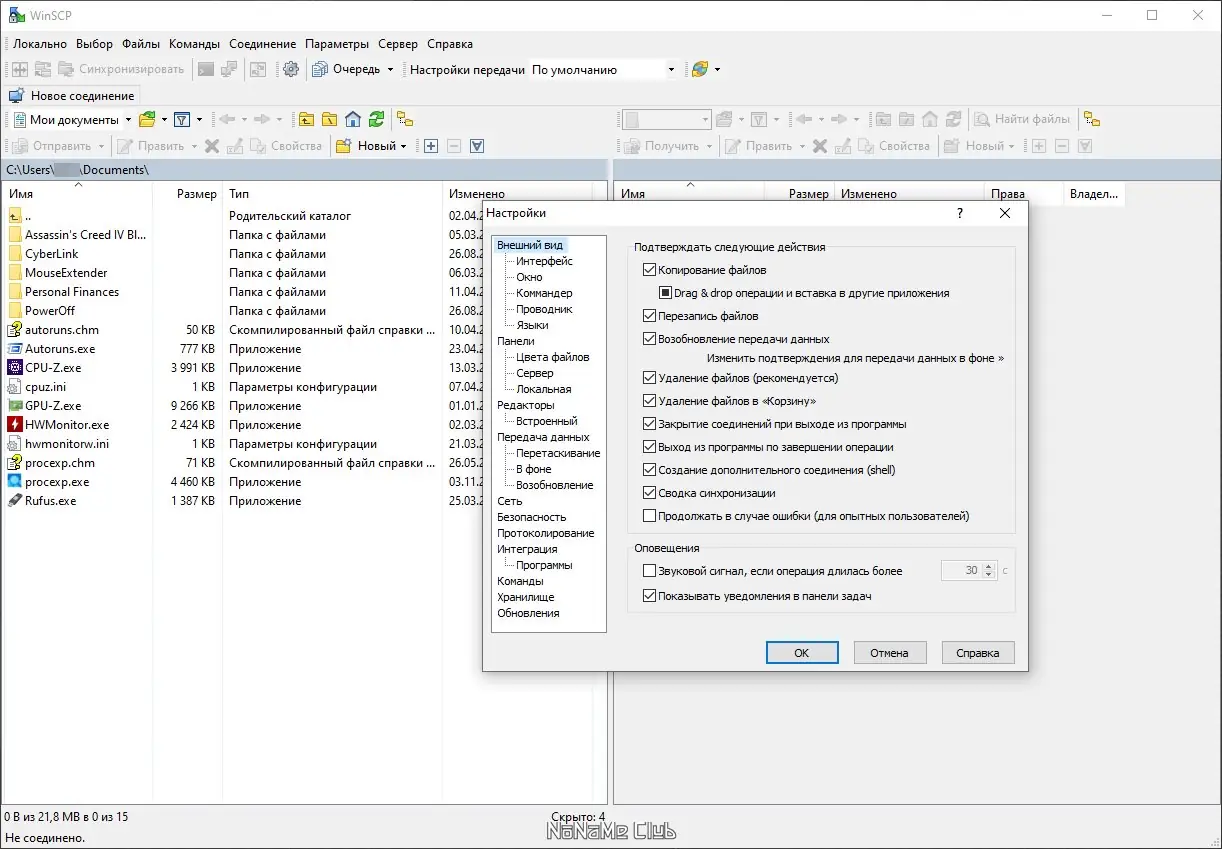Open the "Новый" dropdown in the local panel
1222x849 pixels.
coord(403,146)
